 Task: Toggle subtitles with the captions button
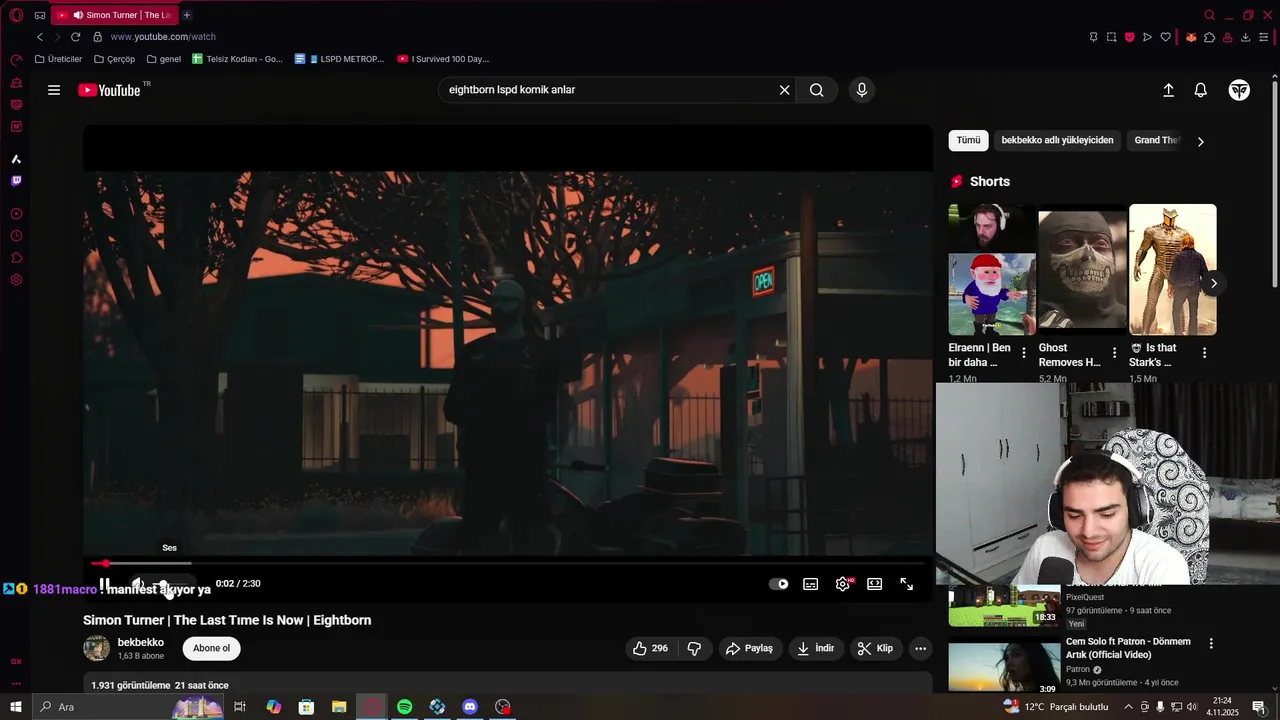(x=811, y=584)
